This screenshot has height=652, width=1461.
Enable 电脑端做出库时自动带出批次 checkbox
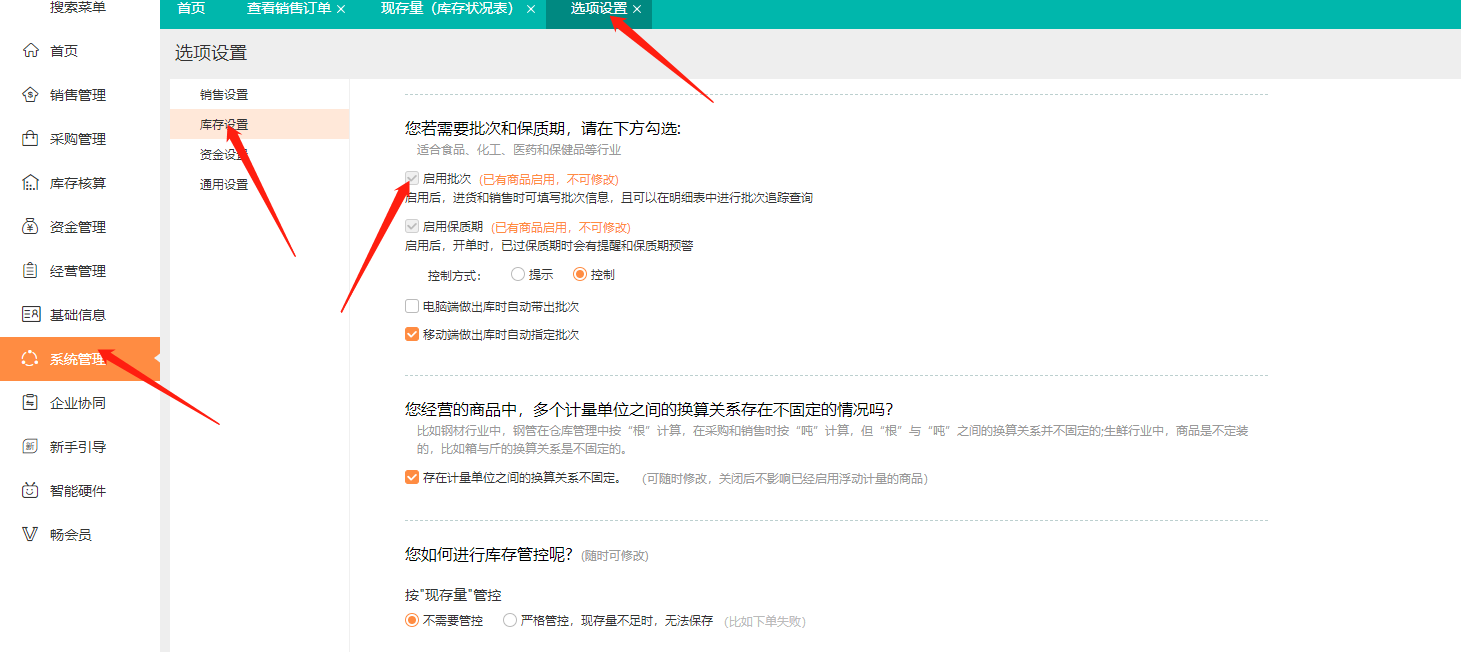pos(412,307)
